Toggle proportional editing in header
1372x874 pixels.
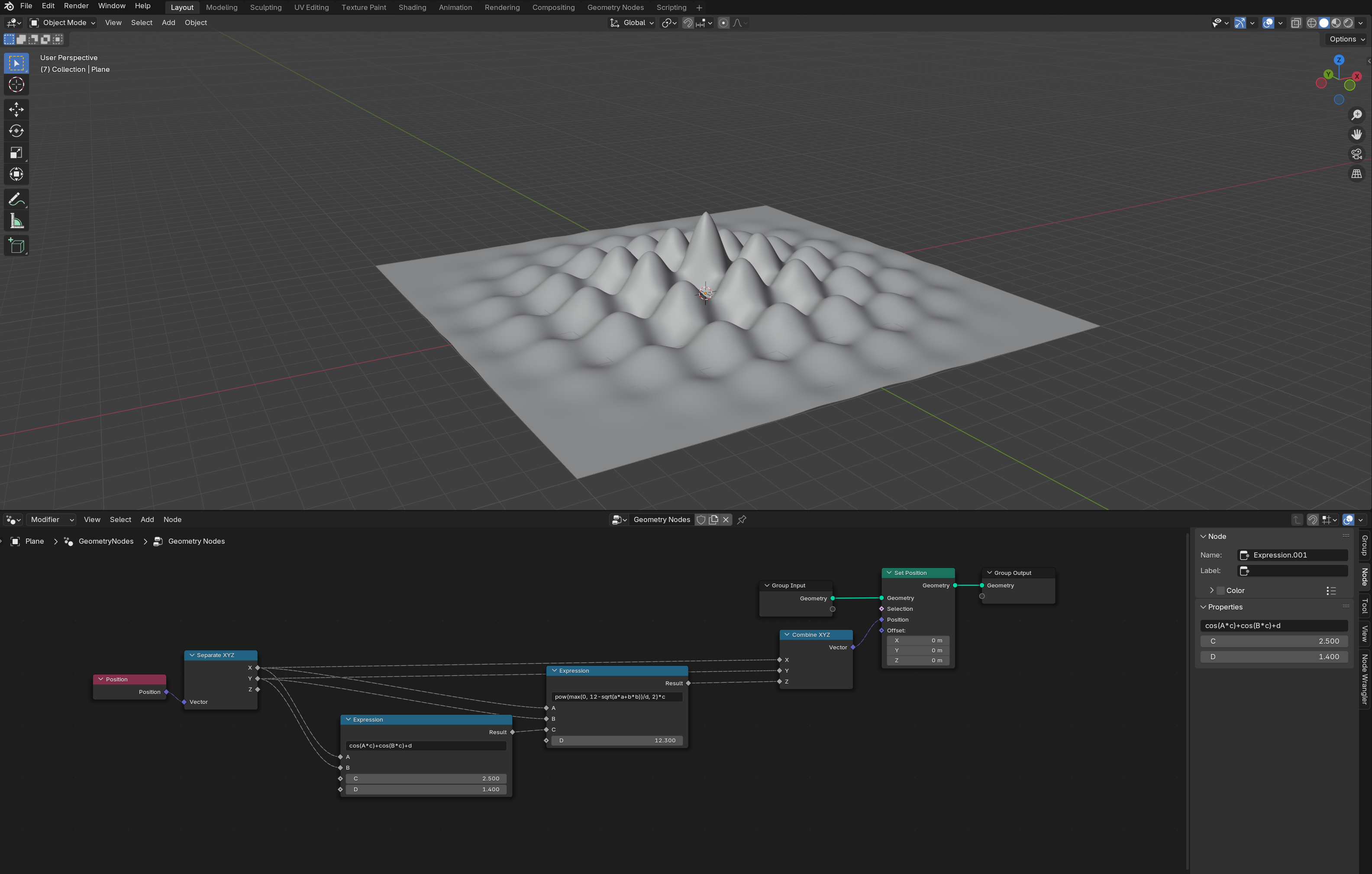pos(723,23)
